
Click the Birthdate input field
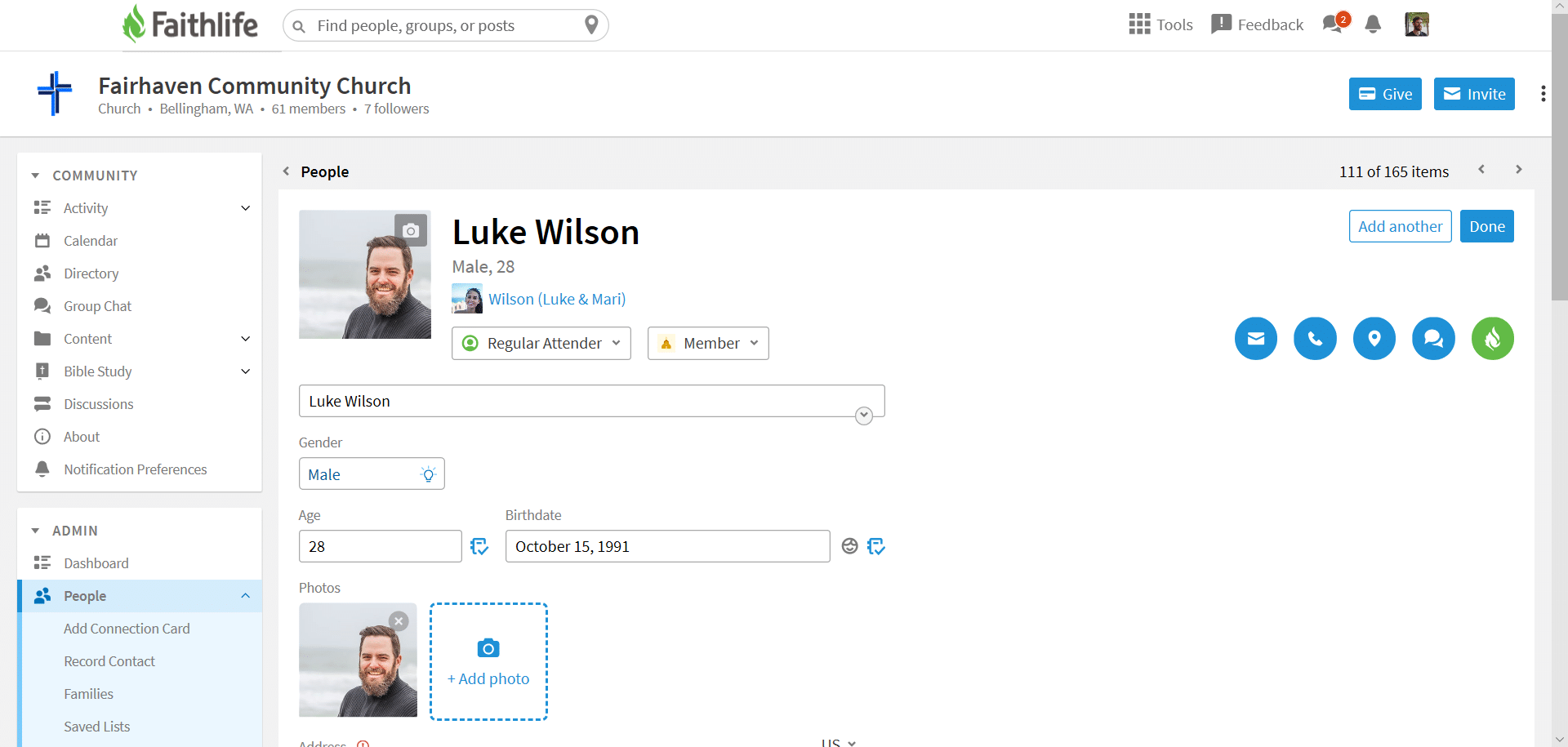click(x=667, y=546)
